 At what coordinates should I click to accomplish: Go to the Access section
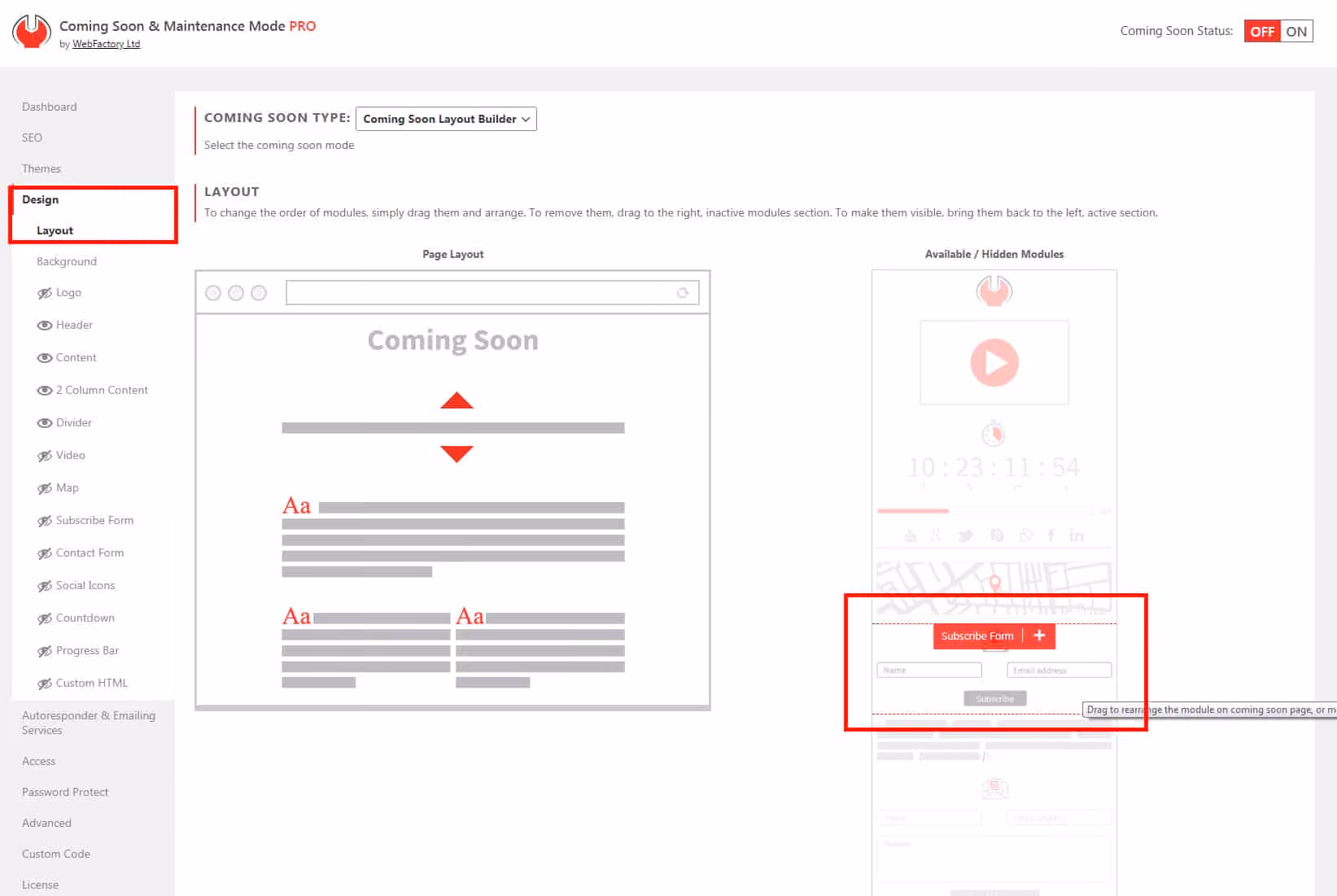pyautogui.click(x=39, y=761)
